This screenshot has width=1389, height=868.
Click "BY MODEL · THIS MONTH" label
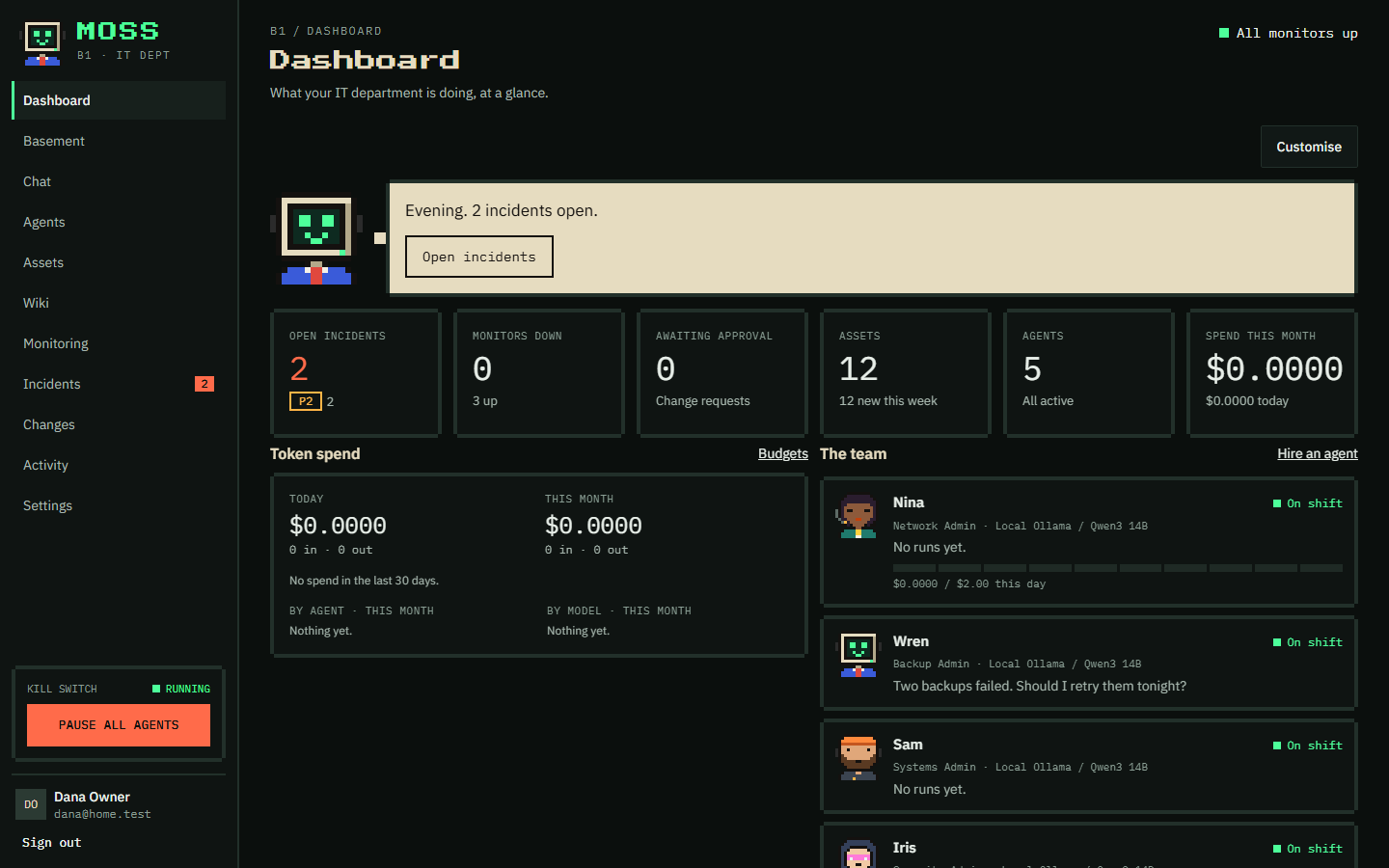(619, 610)
